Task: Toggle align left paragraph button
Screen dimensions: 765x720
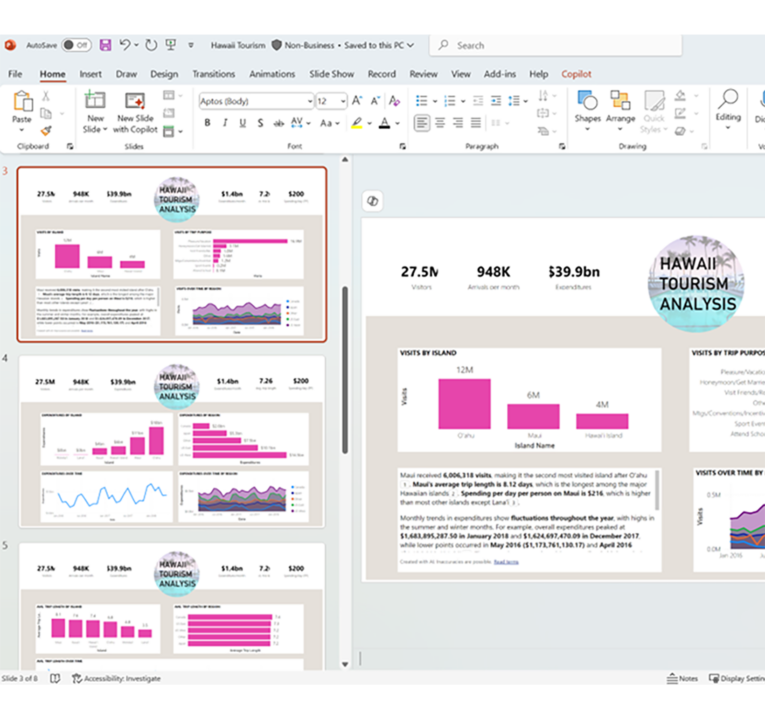Action: (x=422, y=123)
